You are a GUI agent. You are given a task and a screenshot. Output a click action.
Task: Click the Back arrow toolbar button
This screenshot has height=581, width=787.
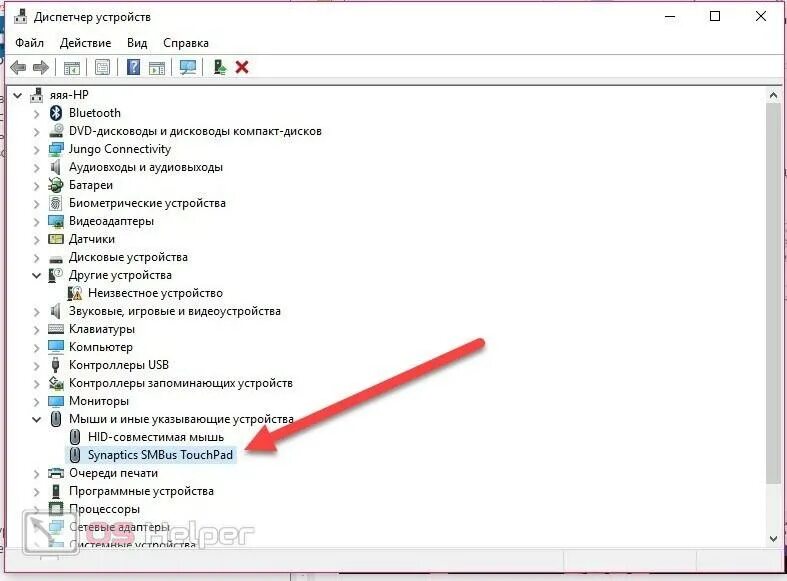(18, 67)
